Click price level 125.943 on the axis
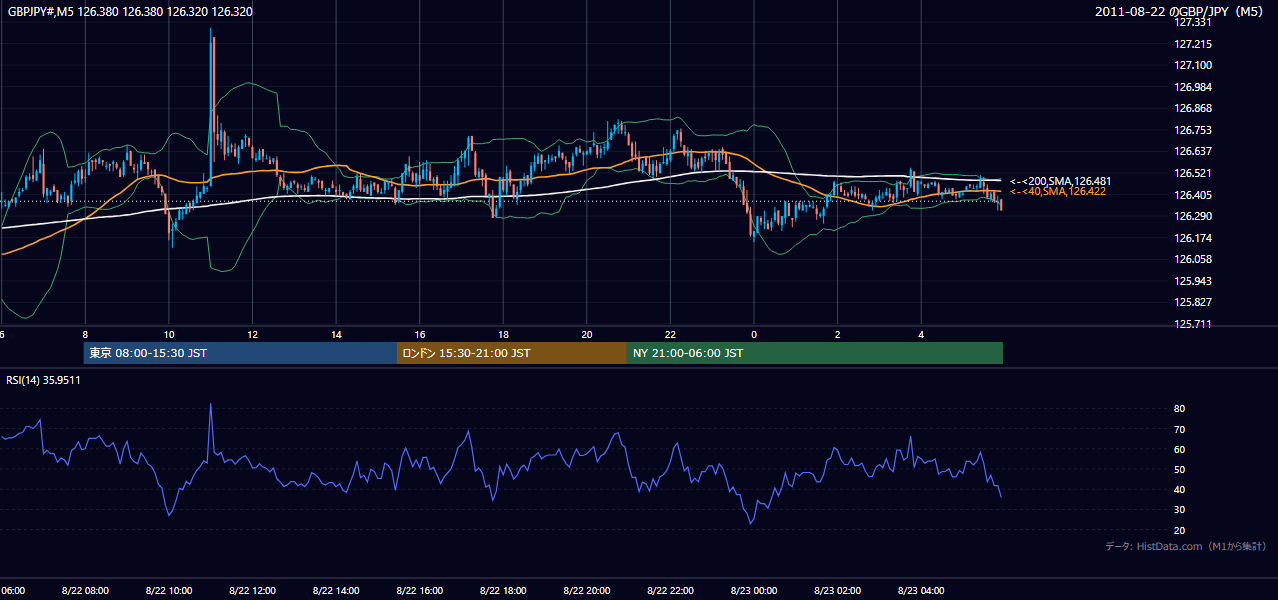Image resolution: width=1278 pixels, height=600 pixels. tap(1192, 281)
